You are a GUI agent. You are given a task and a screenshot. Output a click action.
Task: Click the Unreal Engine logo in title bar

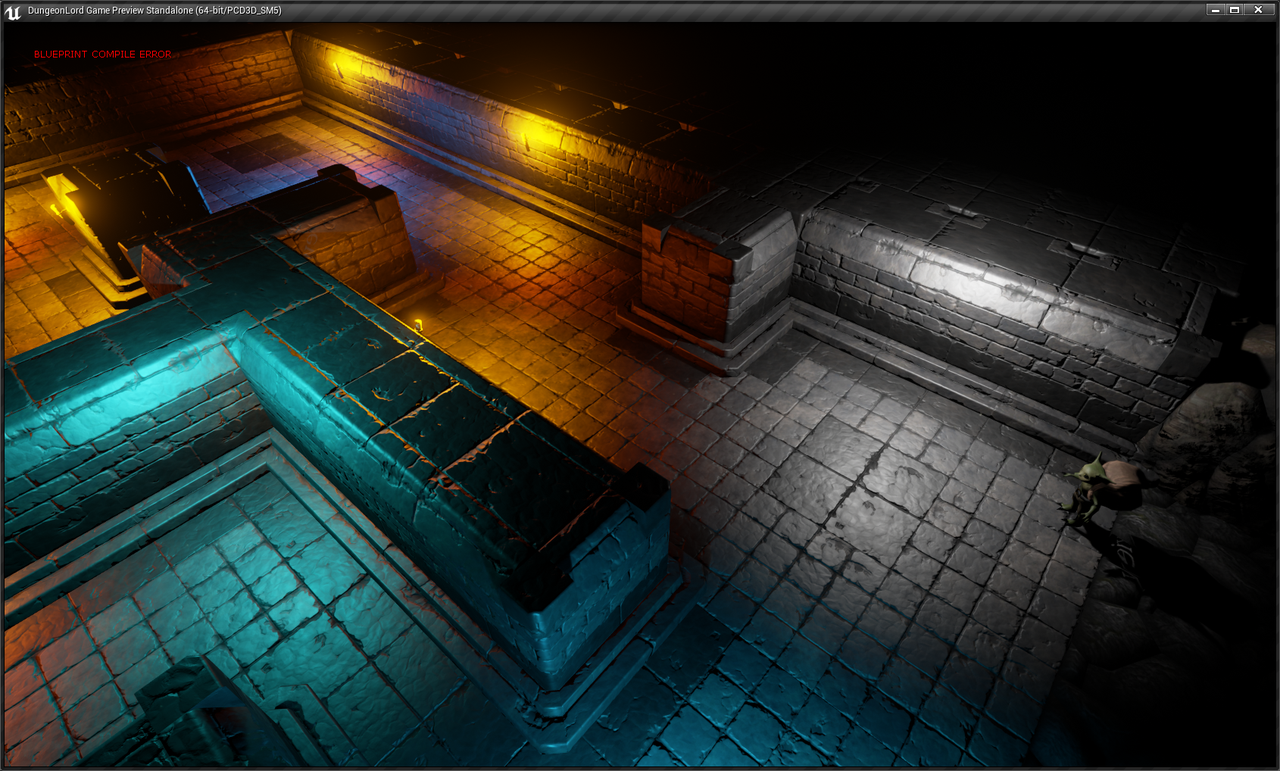click(13, 10)
